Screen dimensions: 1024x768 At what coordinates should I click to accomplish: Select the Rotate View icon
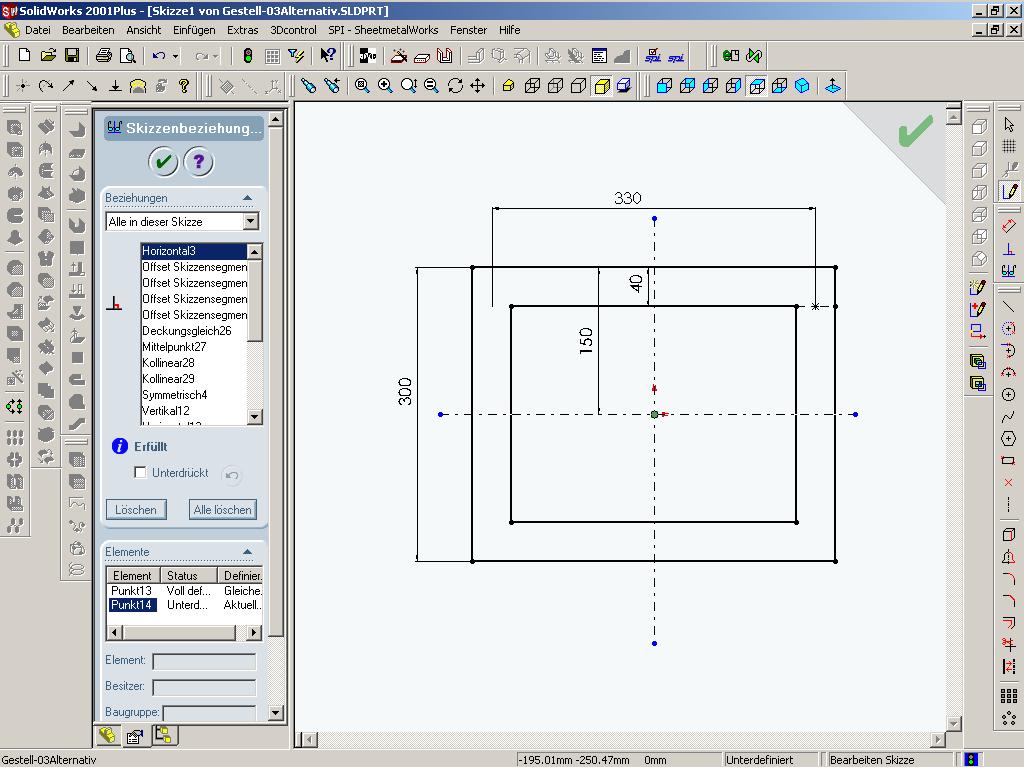[455, 86]
